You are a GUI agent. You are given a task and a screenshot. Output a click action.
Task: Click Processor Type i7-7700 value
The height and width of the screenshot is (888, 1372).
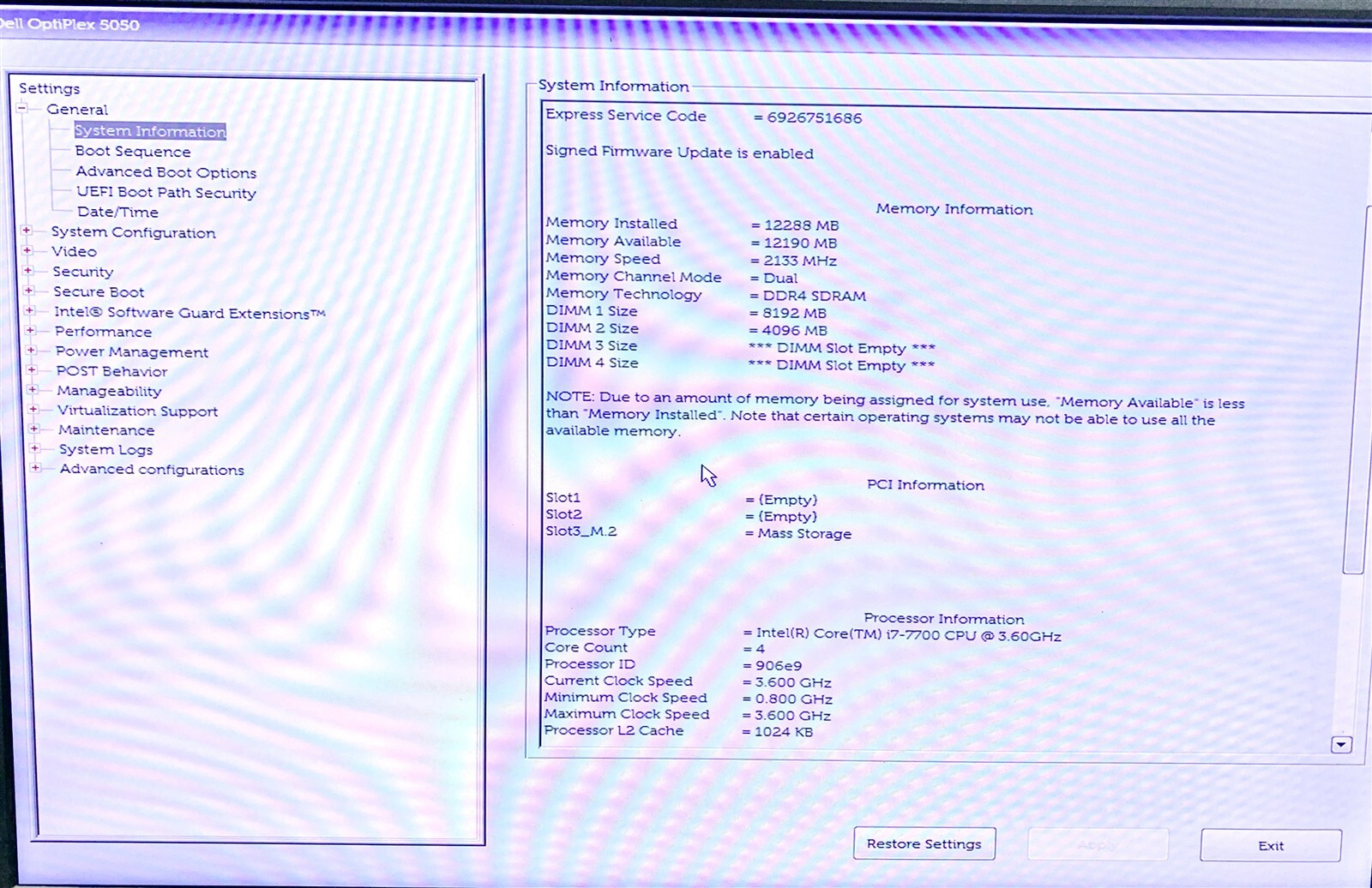908,635
